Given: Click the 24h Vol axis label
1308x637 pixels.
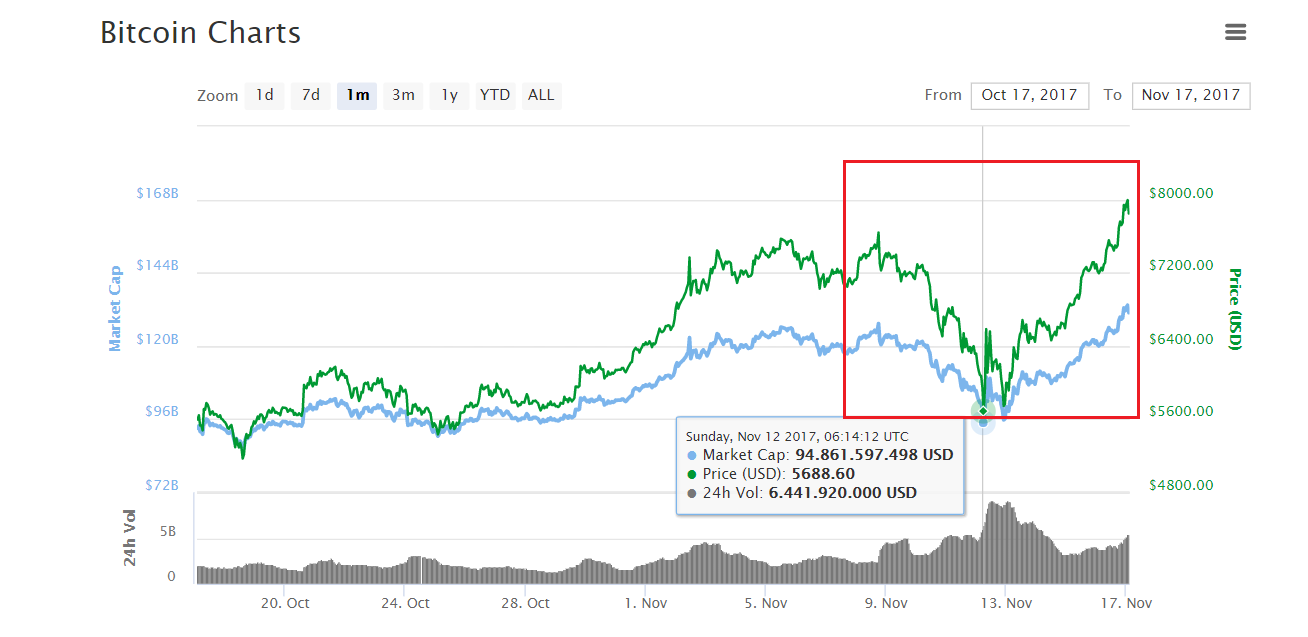Looking at the screenshot, I should pyautogui.click(x=130, y=537).
